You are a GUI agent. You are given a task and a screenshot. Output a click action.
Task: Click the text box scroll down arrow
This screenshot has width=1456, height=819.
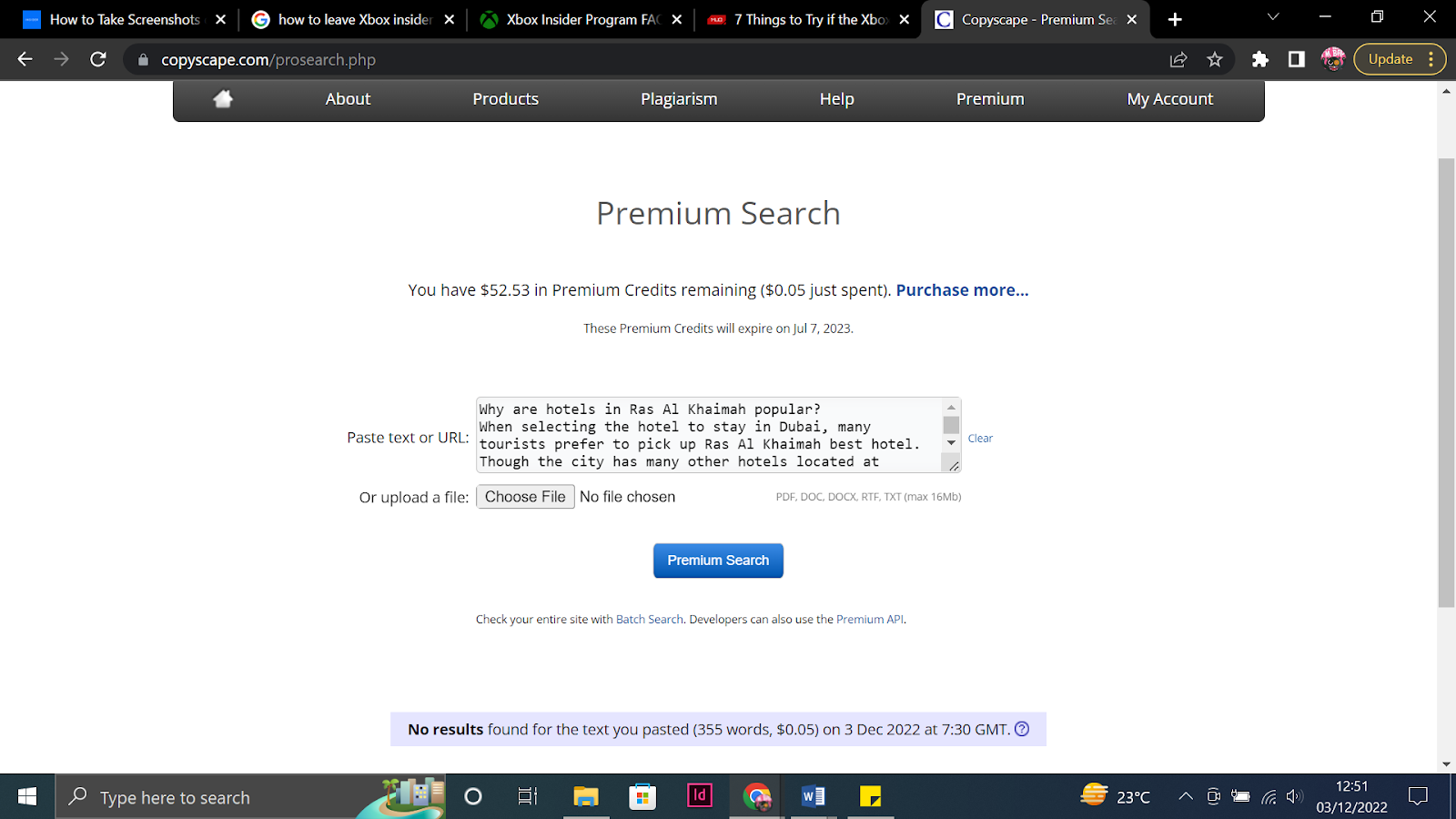[x=951, y=443]
